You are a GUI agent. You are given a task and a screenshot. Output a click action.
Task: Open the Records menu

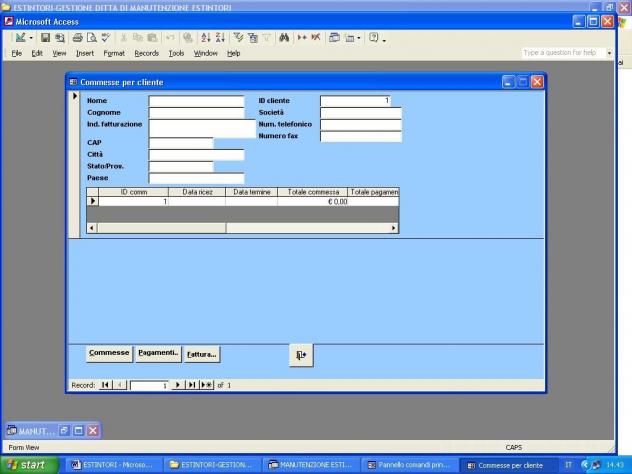(x=147, y=53)
